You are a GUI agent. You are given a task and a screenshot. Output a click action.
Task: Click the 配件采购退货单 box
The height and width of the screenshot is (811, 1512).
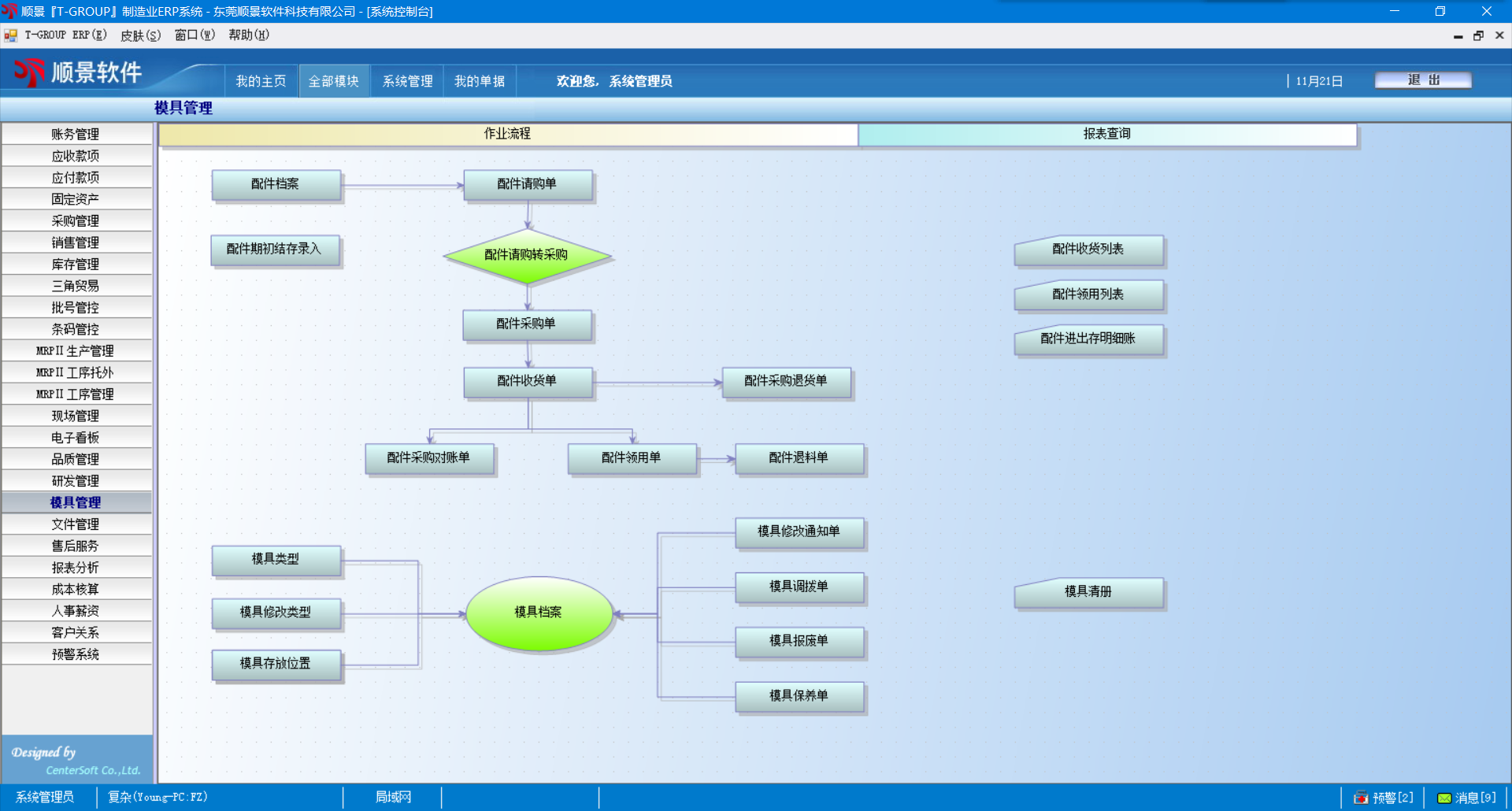(x=786, y=382)
